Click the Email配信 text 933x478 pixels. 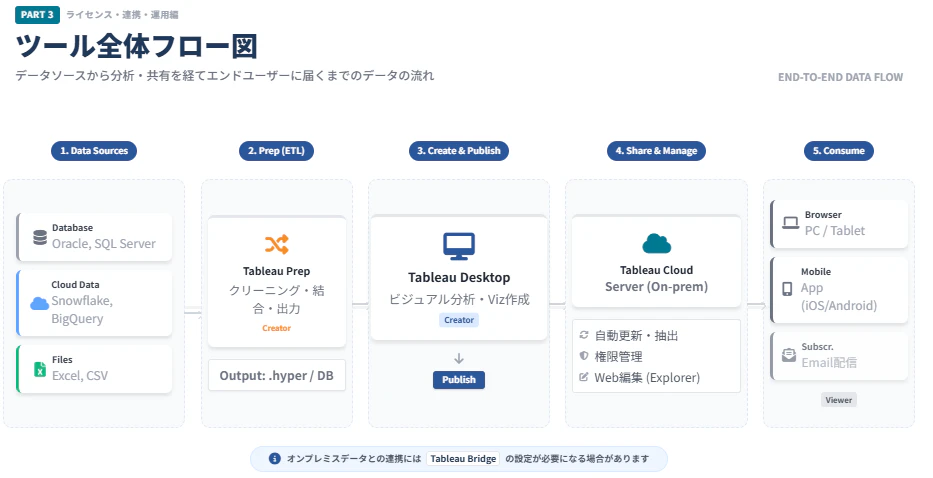[829, 363]
